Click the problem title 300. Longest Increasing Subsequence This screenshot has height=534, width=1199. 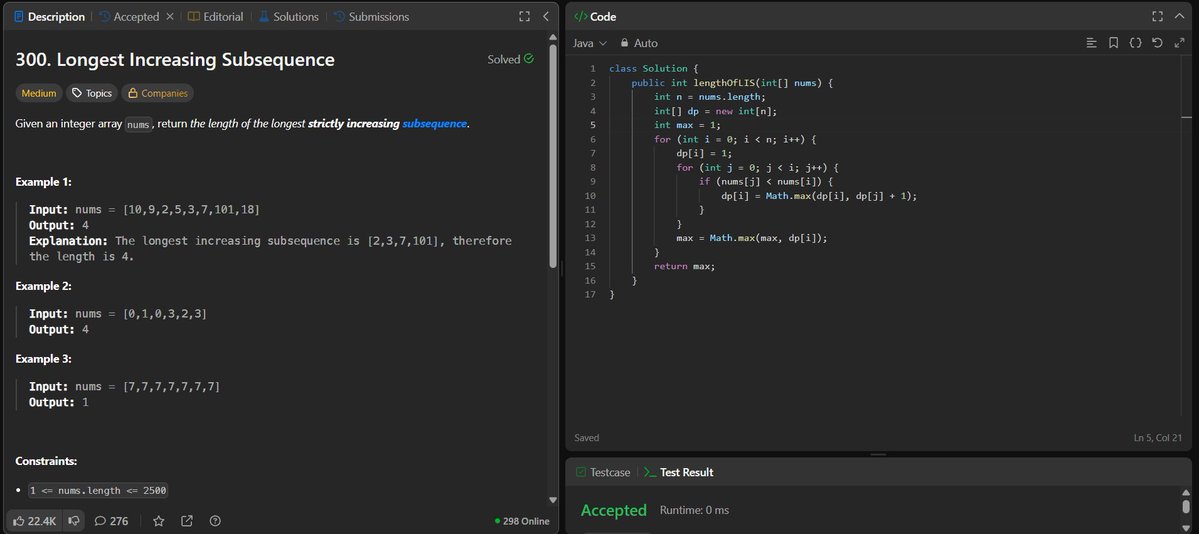[x=175, y=60]
